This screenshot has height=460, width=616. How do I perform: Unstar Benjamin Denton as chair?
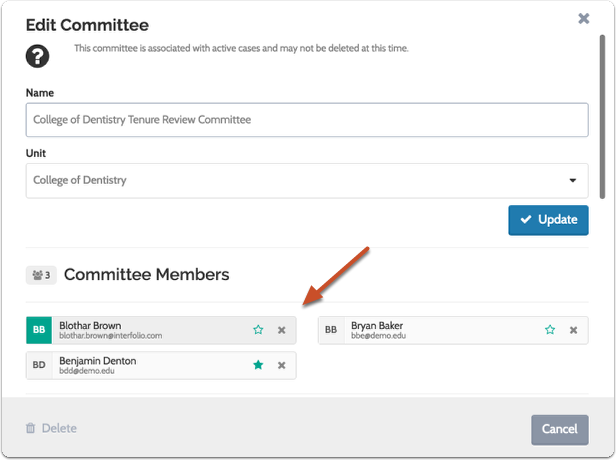(258, 366)
